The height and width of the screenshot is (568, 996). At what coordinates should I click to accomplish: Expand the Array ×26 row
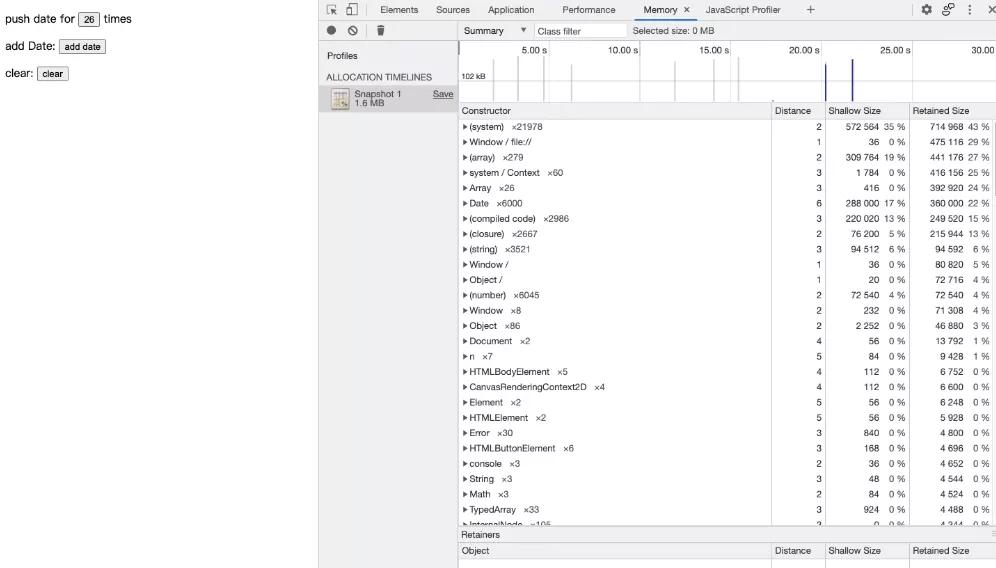tap(465, 188)
